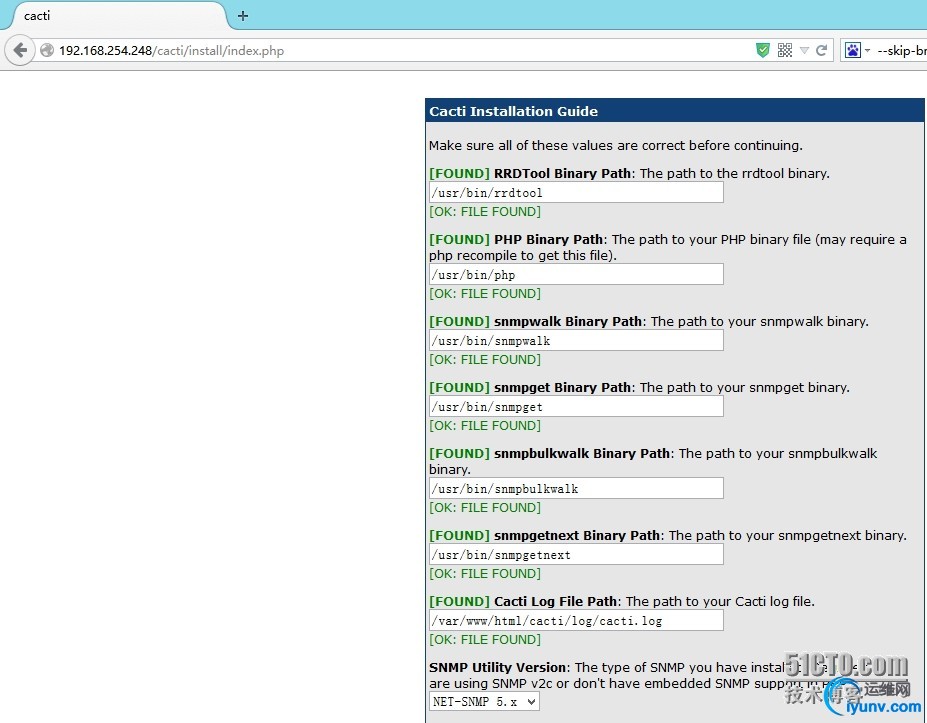Show address bar history dropdown arrow
The width and height of the screenshot is (927, 723).
click(804, 50)
